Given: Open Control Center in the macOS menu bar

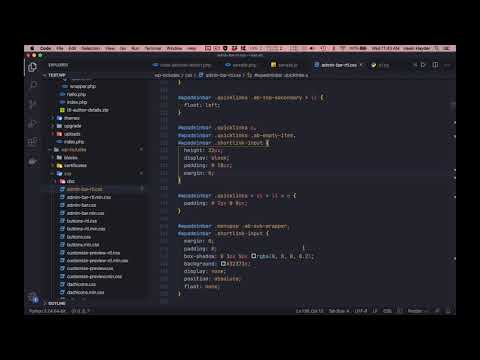Looking at the screenshot, I should pos(447,48).
